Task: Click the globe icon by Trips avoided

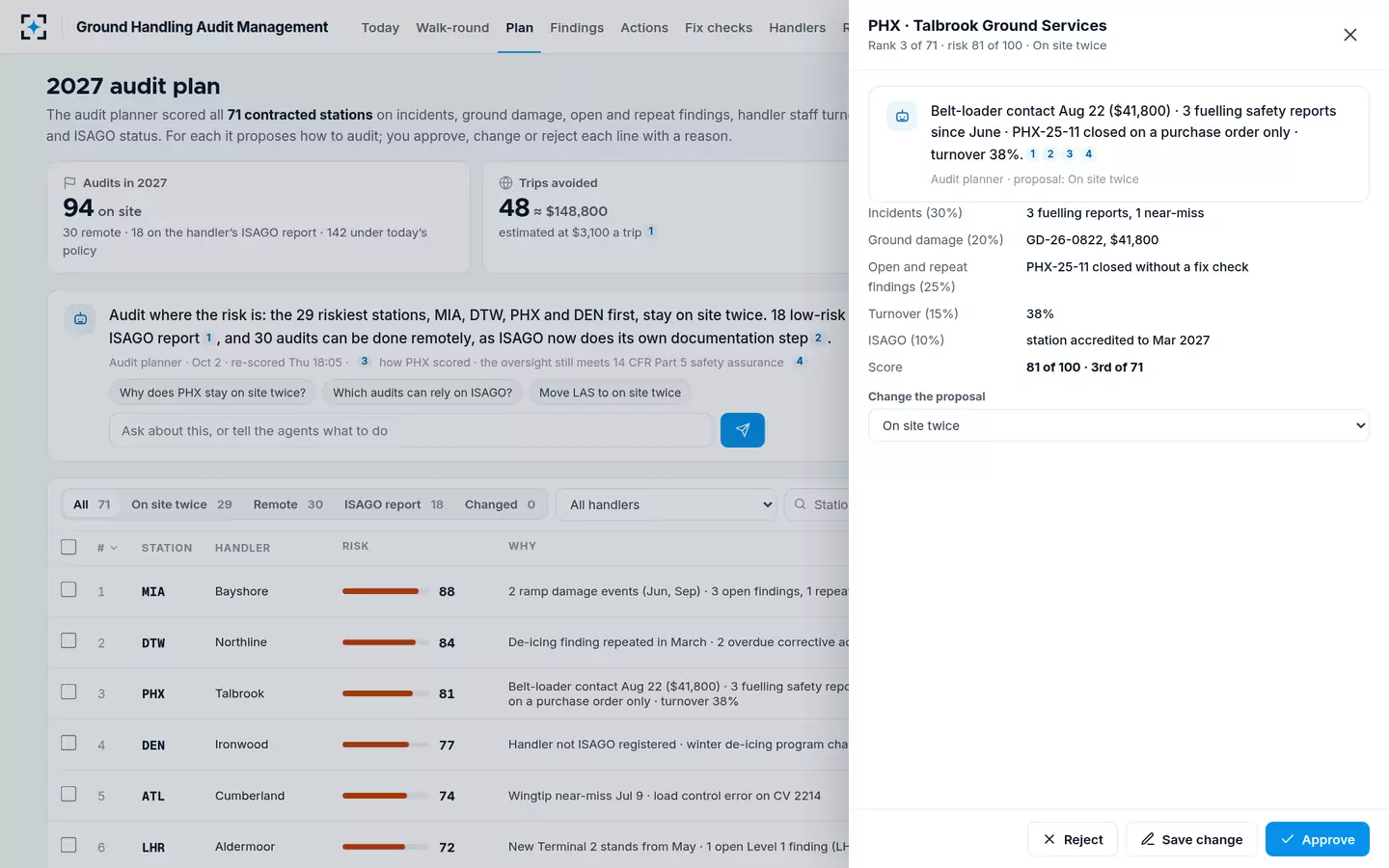Action: point(505,183)
